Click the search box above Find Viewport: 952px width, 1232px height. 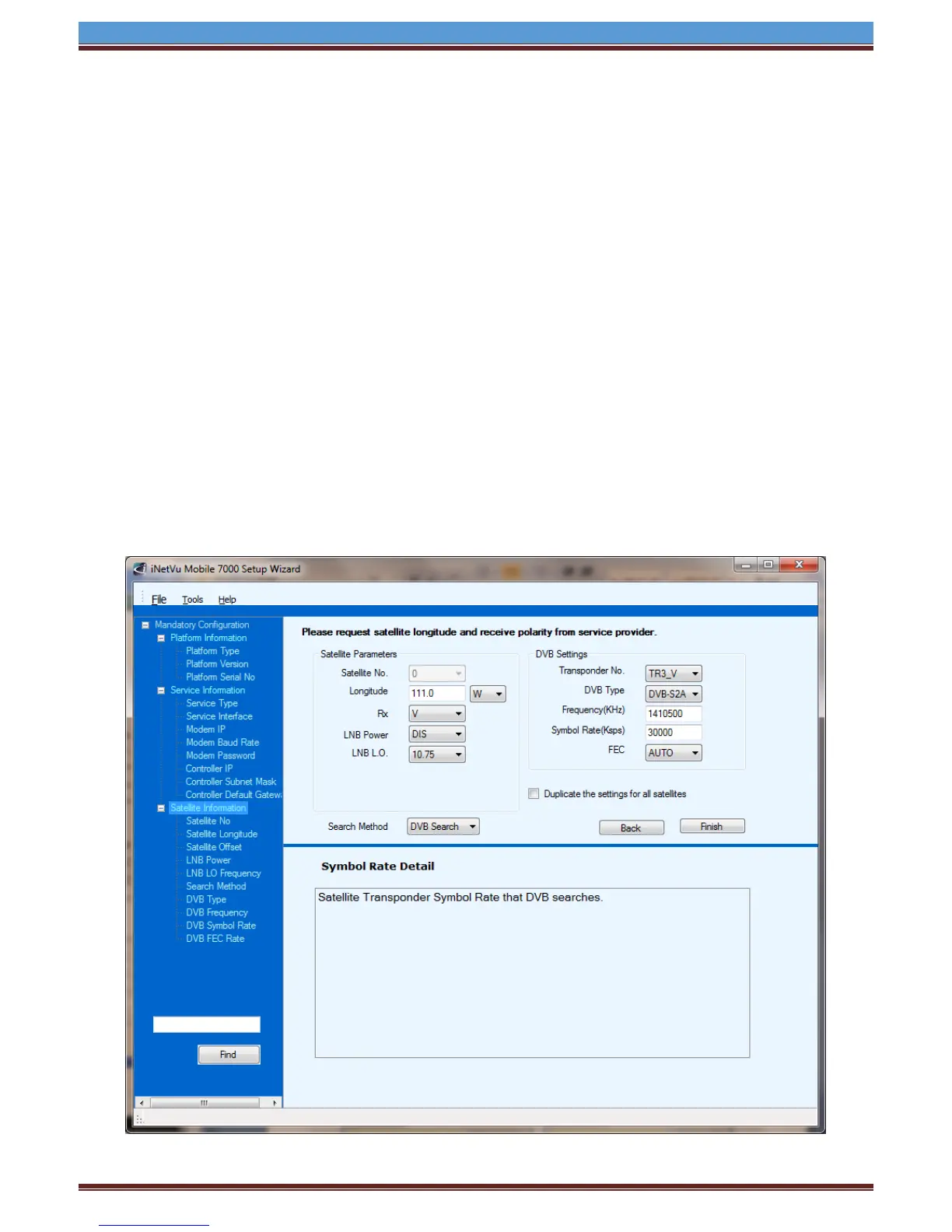(207, 1024)
